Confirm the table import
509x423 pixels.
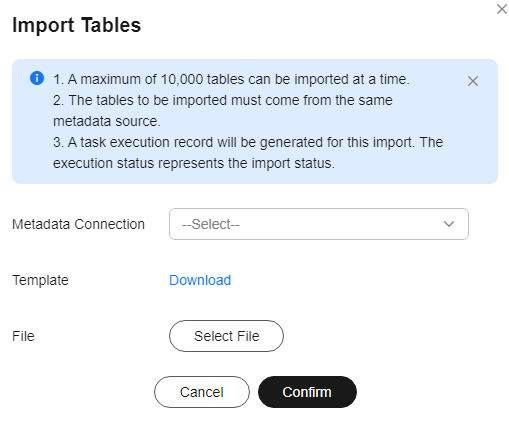307,392
